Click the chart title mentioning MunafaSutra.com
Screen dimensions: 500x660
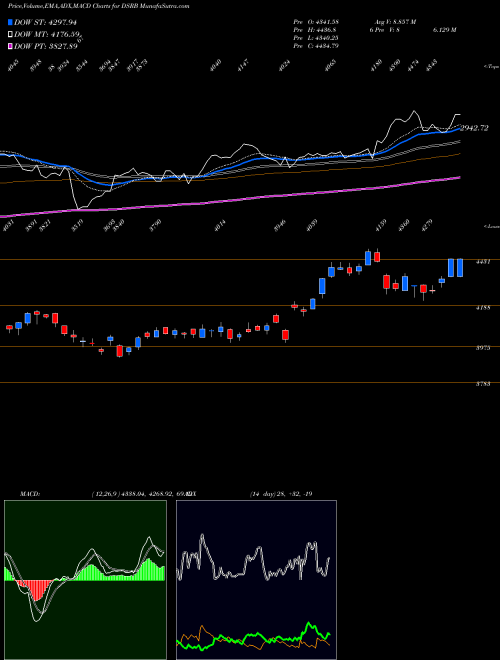point(98,6)
